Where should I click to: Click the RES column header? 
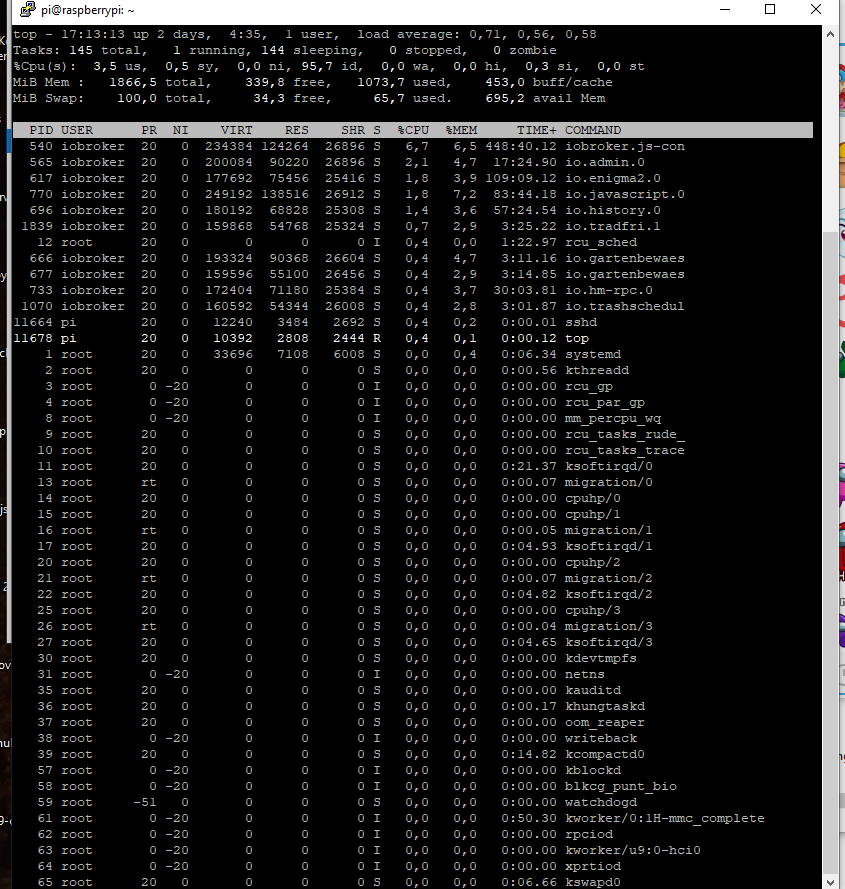pos(297,130)
